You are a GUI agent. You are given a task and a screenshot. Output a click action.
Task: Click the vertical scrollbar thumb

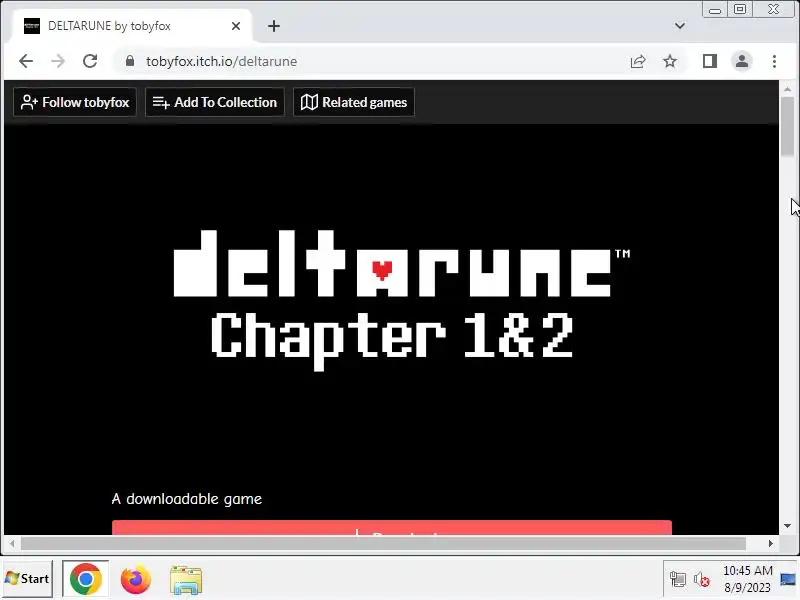[787, 127]
